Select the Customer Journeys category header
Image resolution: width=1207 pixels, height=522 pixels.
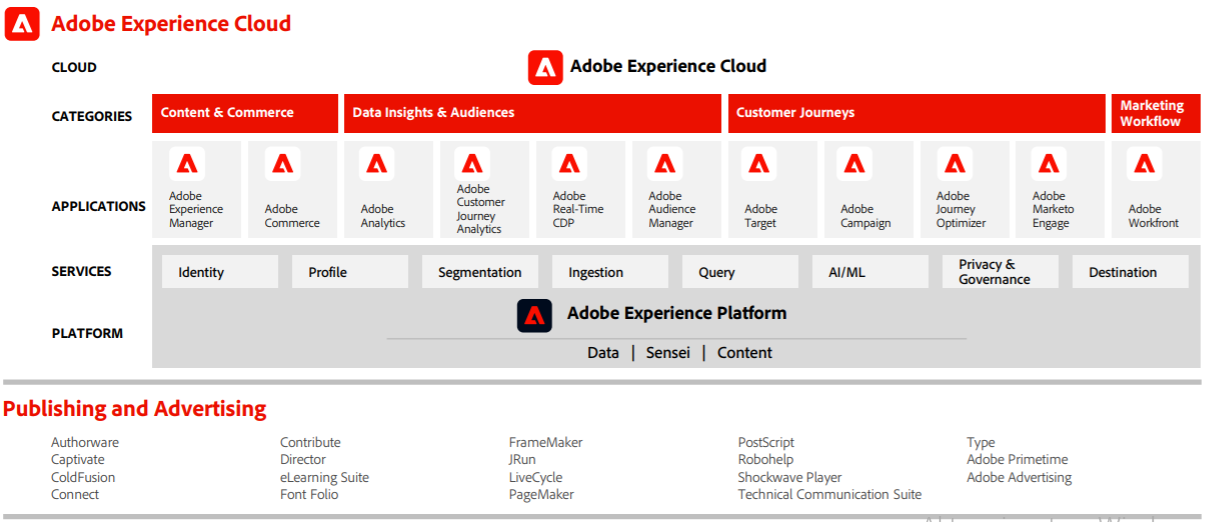pyautogui.click(x=916, y=113)
